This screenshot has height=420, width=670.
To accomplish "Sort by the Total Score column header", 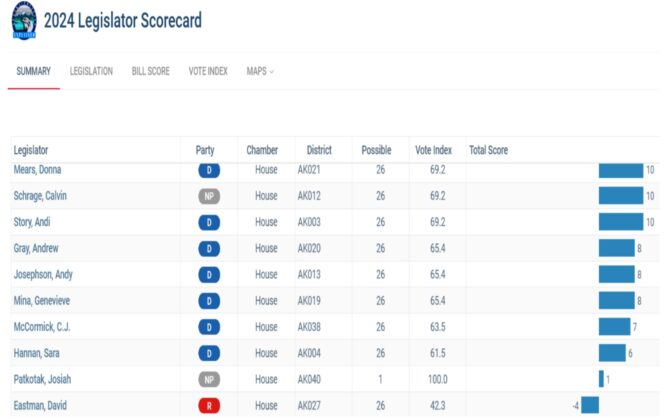I will (x=488, y=150).
